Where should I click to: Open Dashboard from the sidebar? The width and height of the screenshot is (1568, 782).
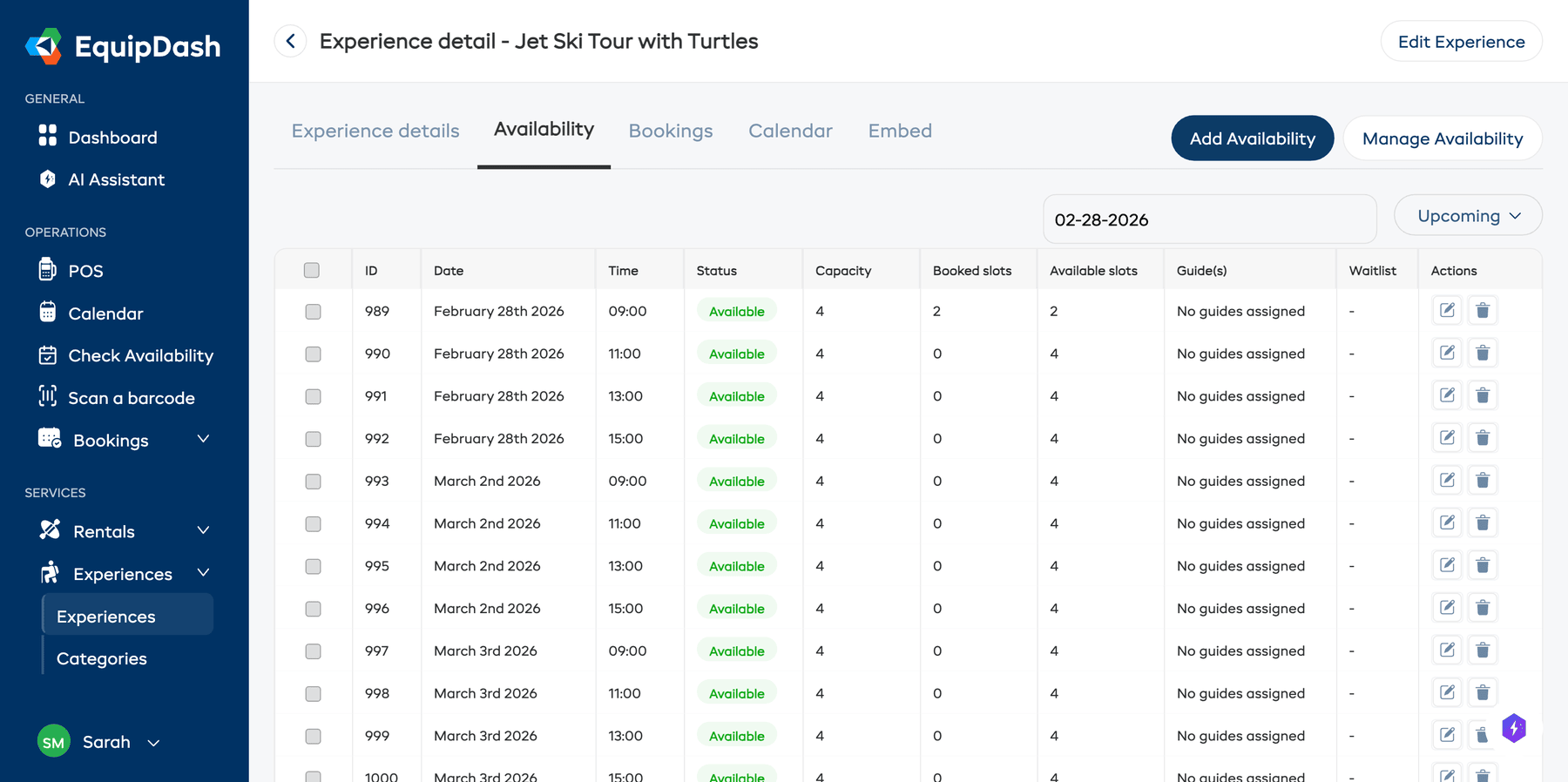[98, 138]
